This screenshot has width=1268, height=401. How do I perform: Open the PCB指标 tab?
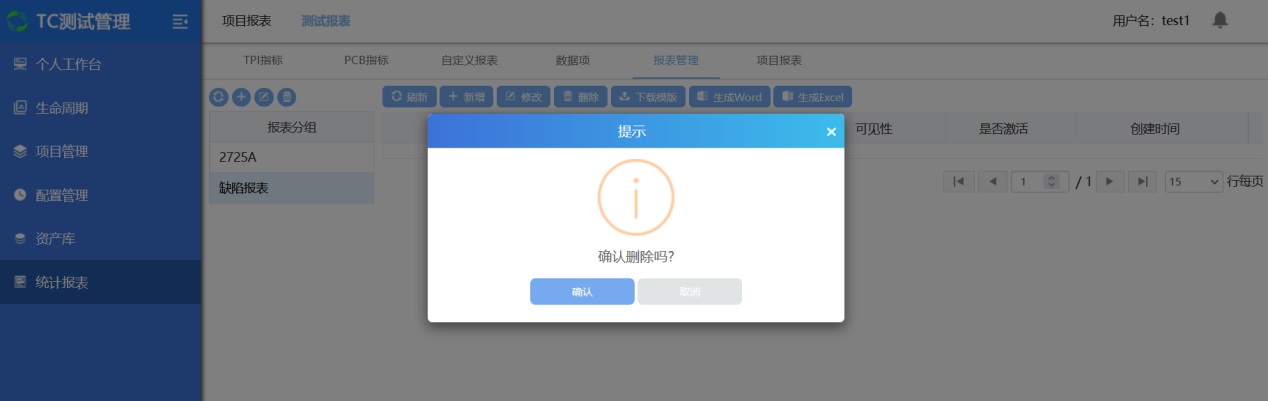366,60
